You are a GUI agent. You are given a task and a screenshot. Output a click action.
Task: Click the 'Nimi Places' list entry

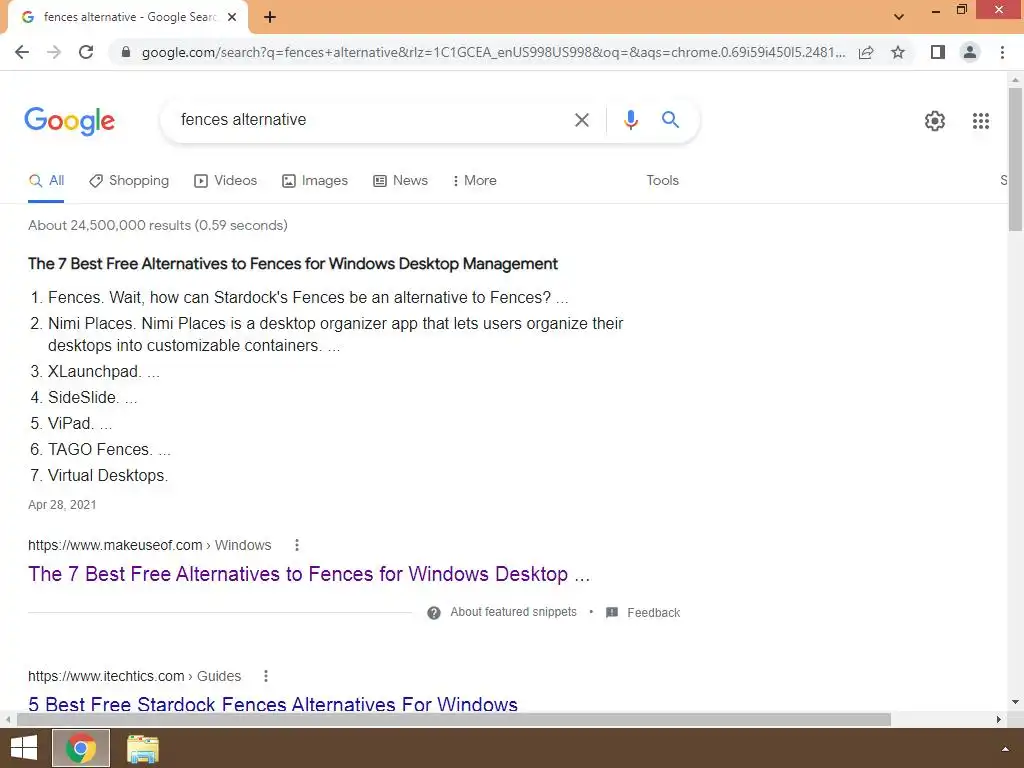[x=335, y=334]
